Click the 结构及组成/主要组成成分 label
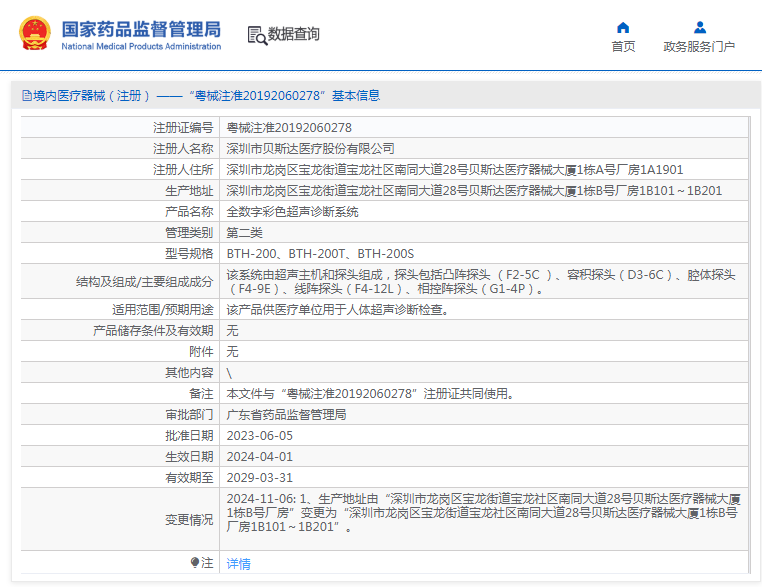Image resolution: width=762 pixels, height=587 pixels. [x=144, y=282]
